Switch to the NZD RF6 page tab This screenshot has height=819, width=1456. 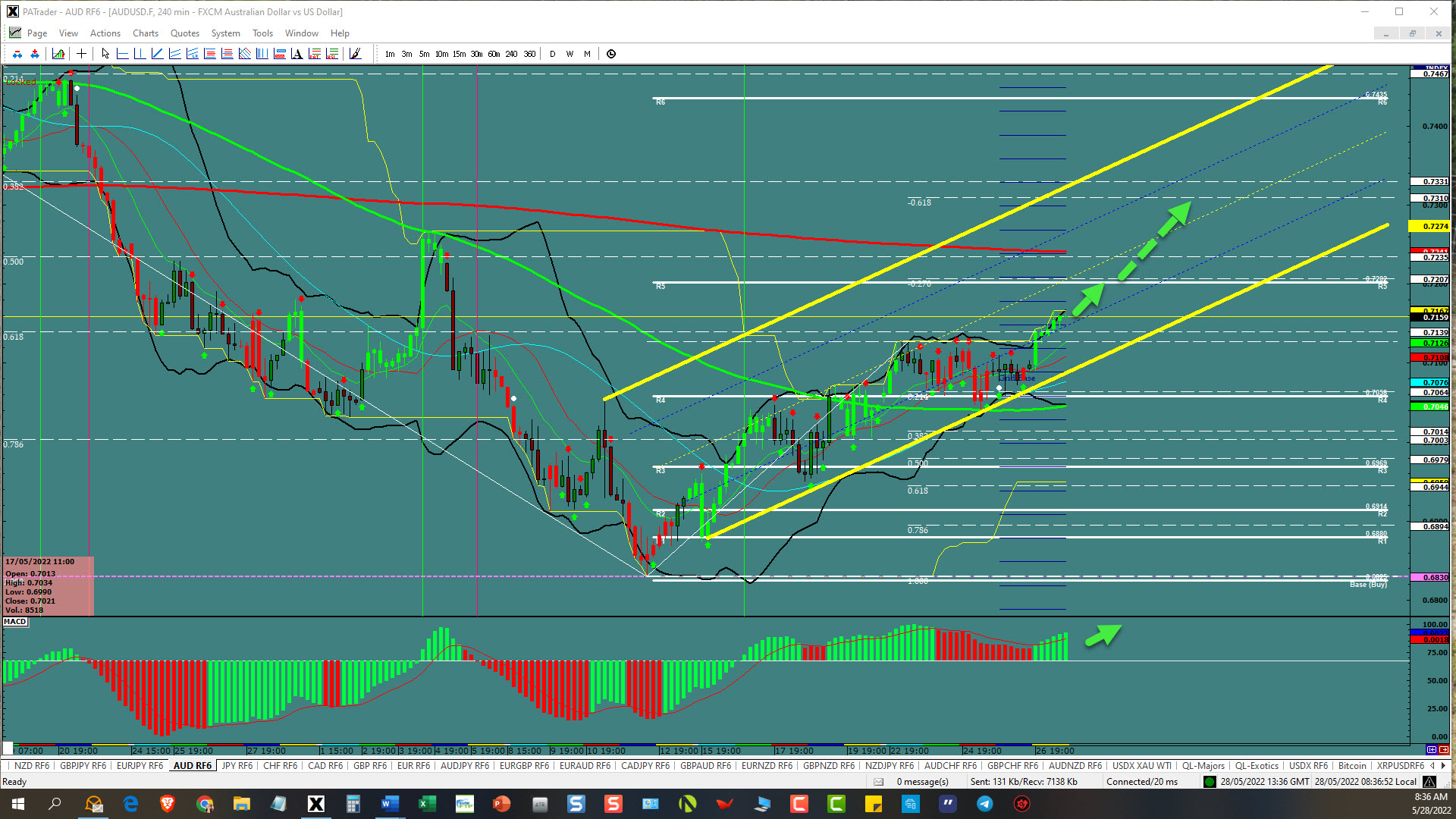[32, 766]
